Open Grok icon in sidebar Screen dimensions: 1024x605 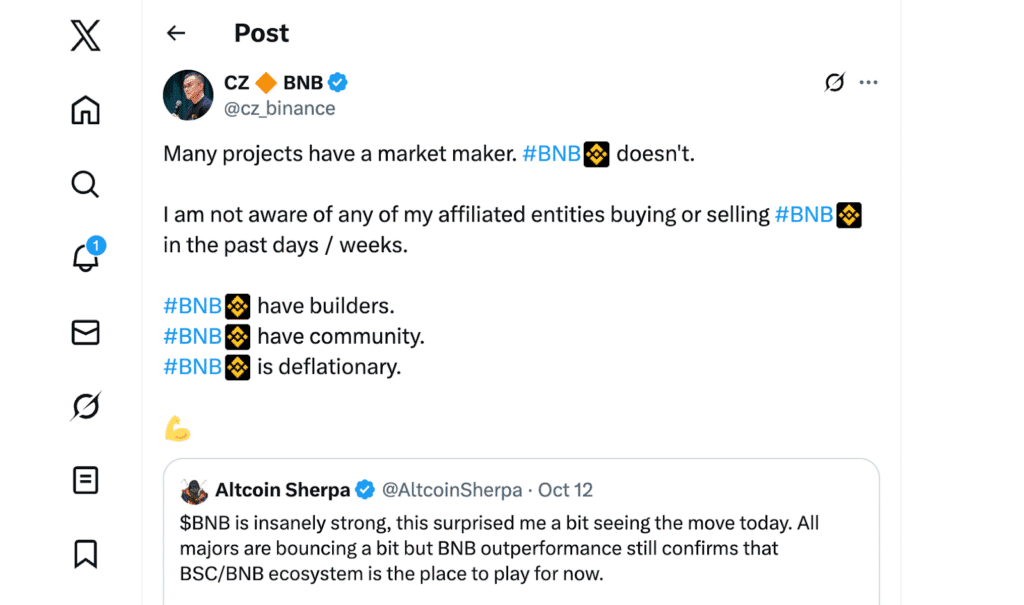tap(85, 406)
